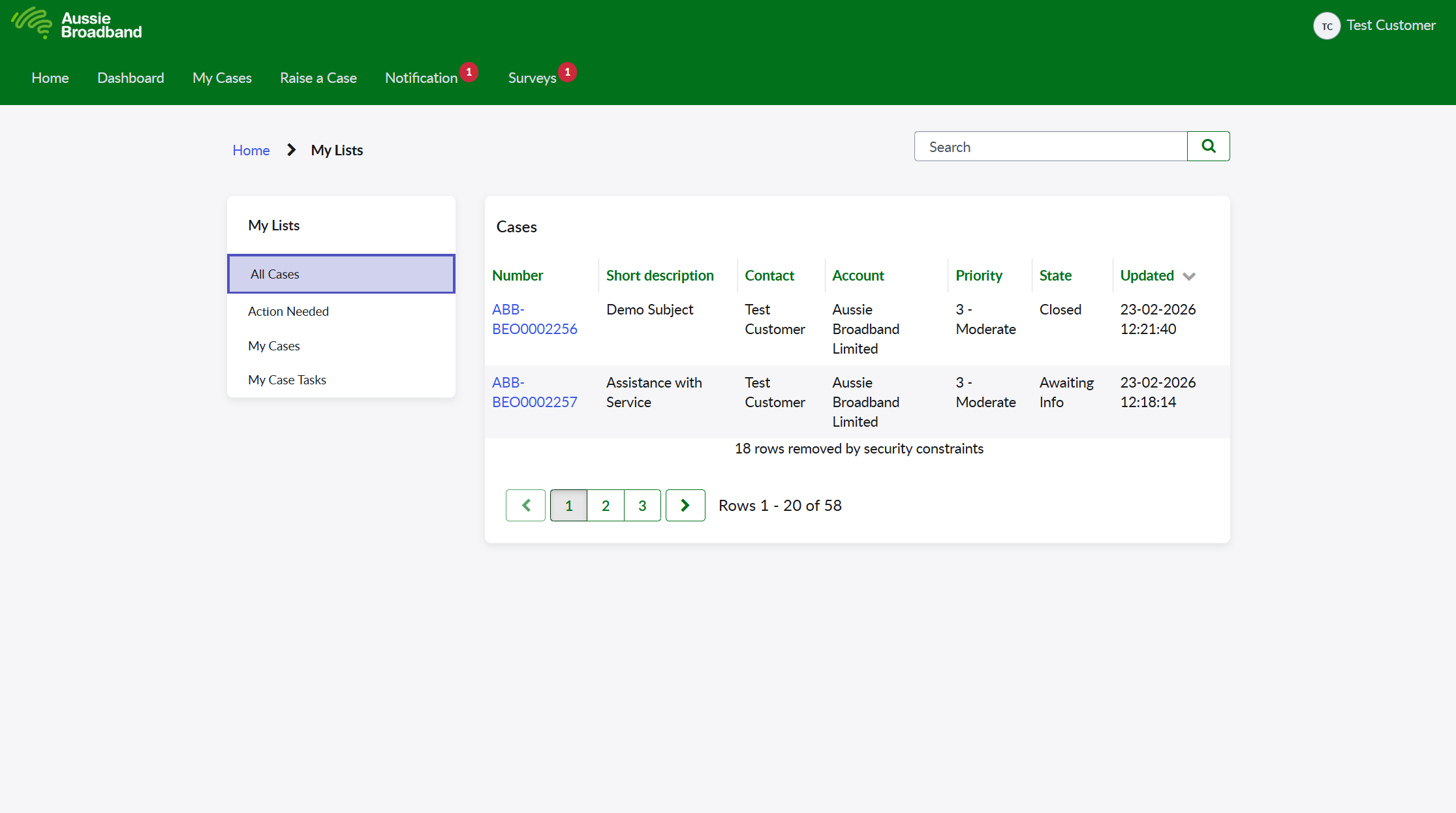This screenshot has height=813, width=1456.
Task: Sort by the Priority column header
Action: [x=978, y=275]
